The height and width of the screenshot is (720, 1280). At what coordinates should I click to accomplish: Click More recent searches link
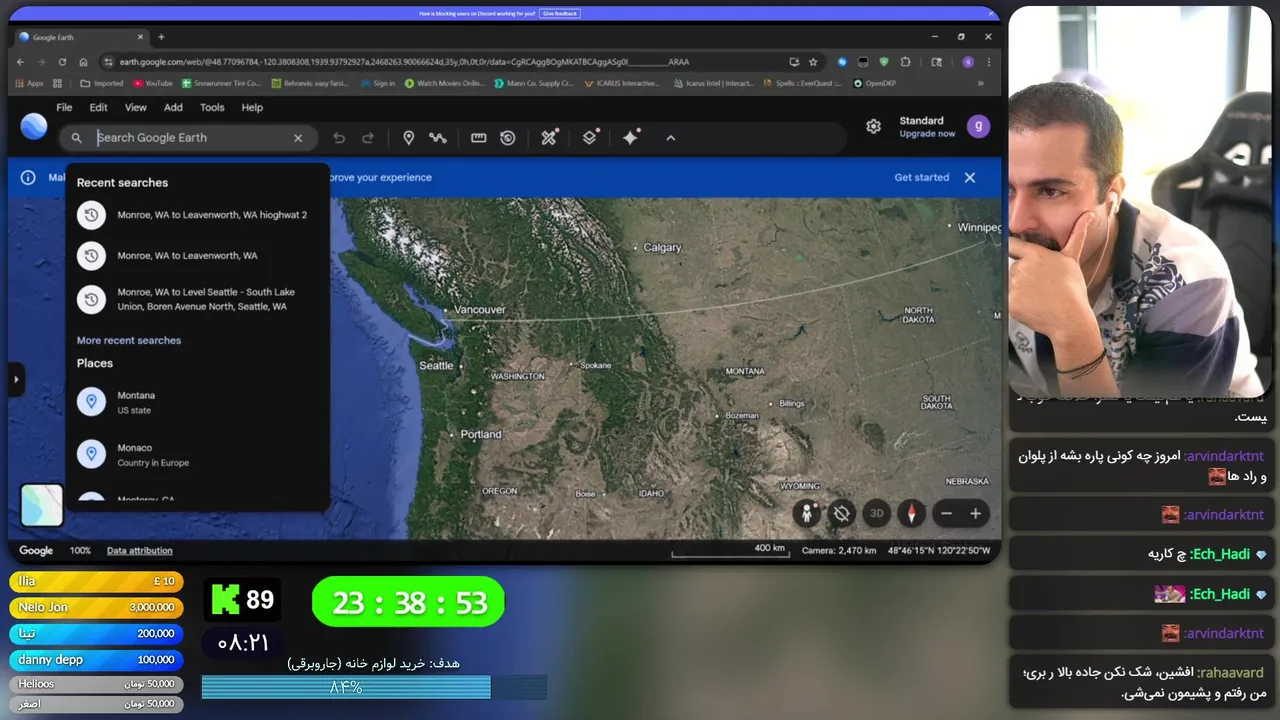(129, 341)
